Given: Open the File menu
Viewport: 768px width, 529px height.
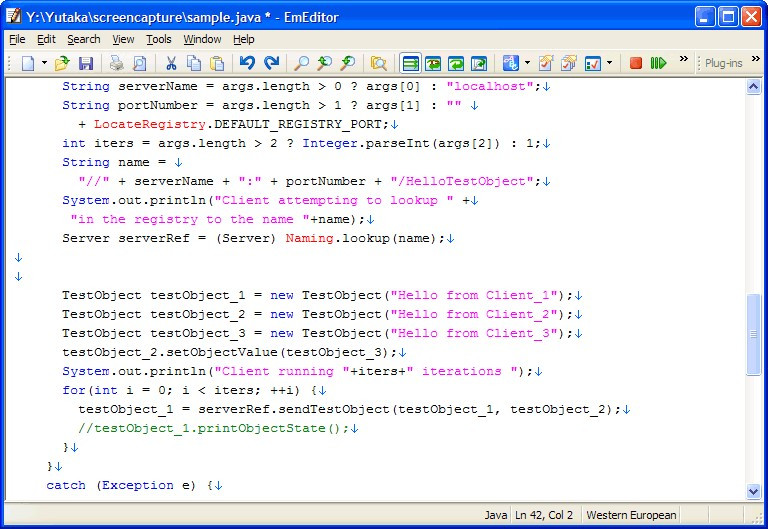Looking at the screenshot, I should 17,39.
